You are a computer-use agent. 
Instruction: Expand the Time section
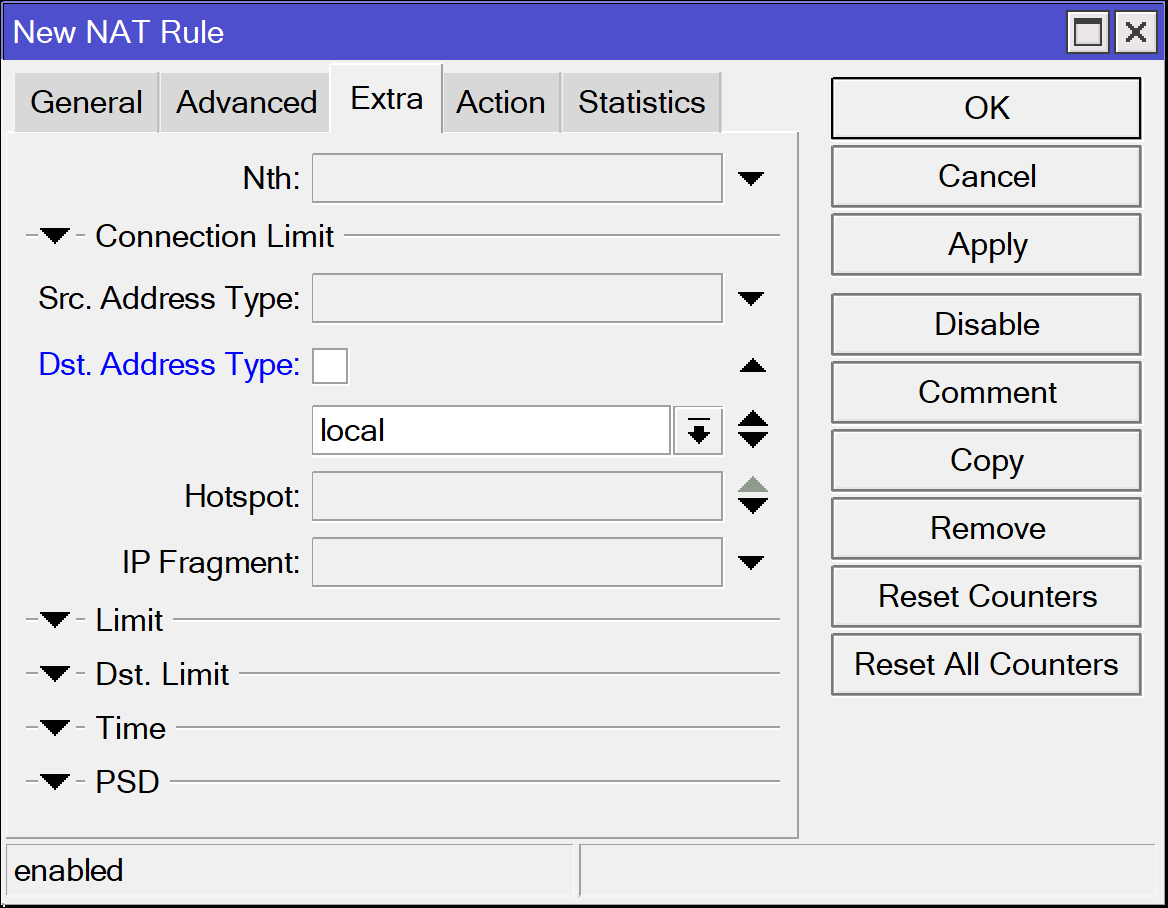point(55,729)
